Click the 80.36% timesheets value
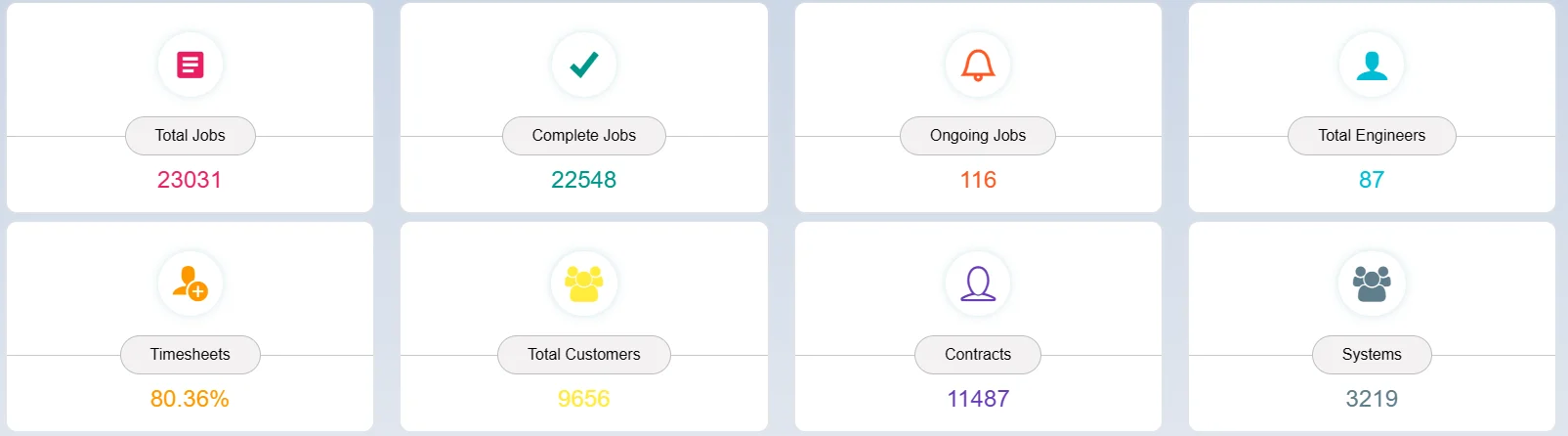Image resolution: width=1568 pixels, height=436 pixels. 190,399
